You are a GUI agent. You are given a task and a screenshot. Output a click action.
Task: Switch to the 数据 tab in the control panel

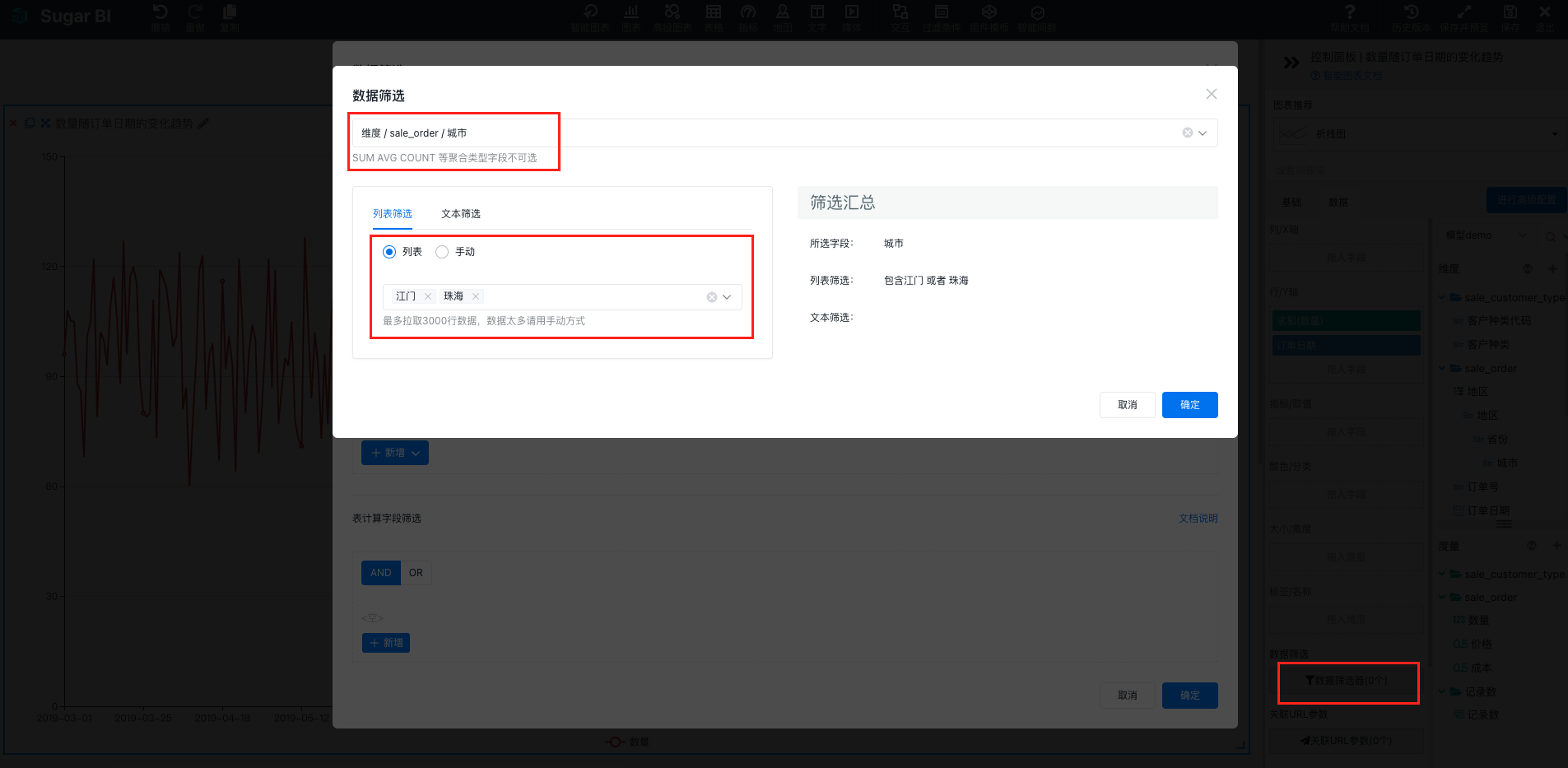pyautogui.click(x=1338, y=202)
